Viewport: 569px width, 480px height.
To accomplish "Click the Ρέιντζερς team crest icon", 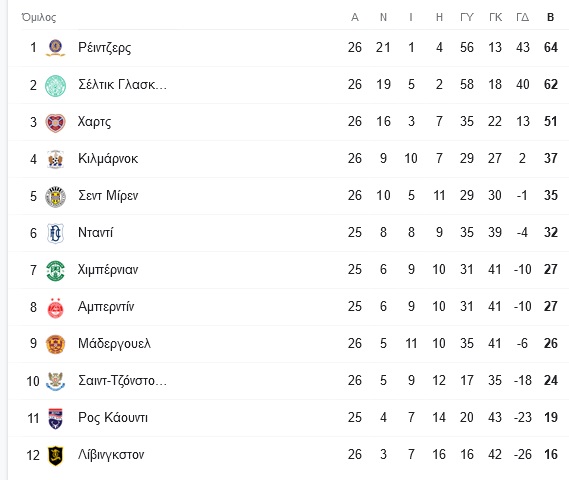I will pos(56,48).
